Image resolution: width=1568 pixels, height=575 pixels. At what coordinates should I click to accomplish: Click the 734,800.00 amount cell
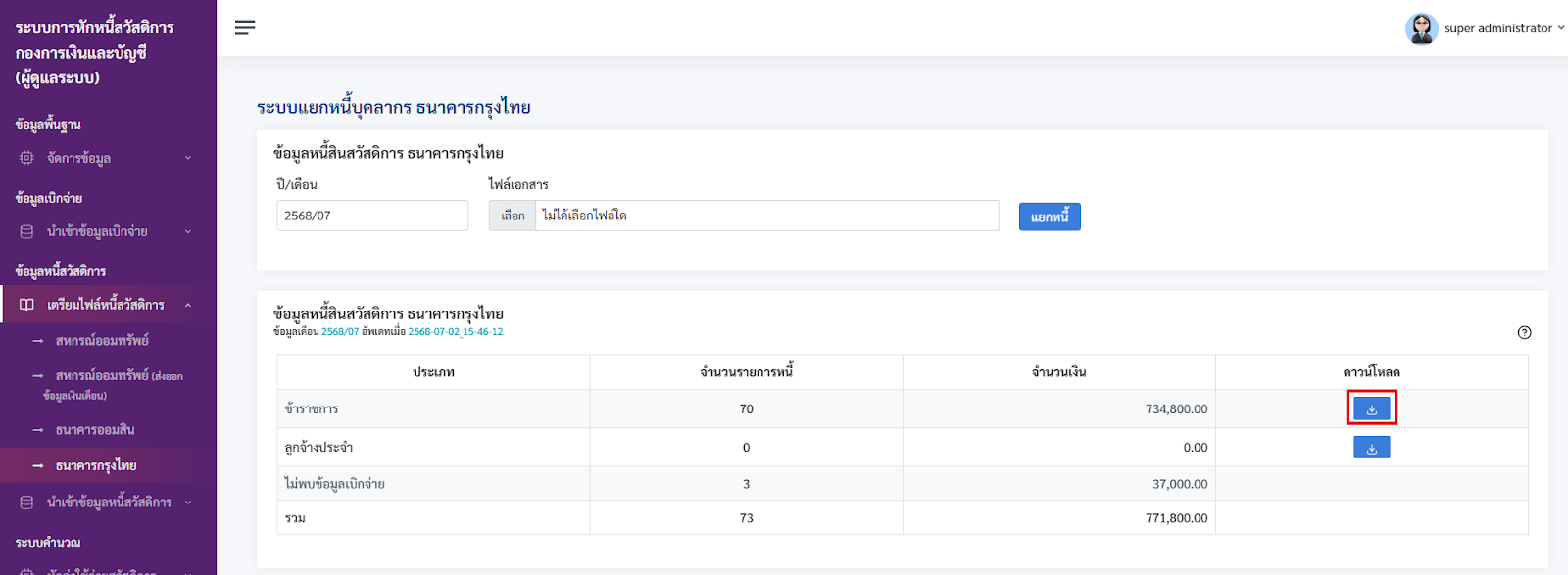(1059, 408)
